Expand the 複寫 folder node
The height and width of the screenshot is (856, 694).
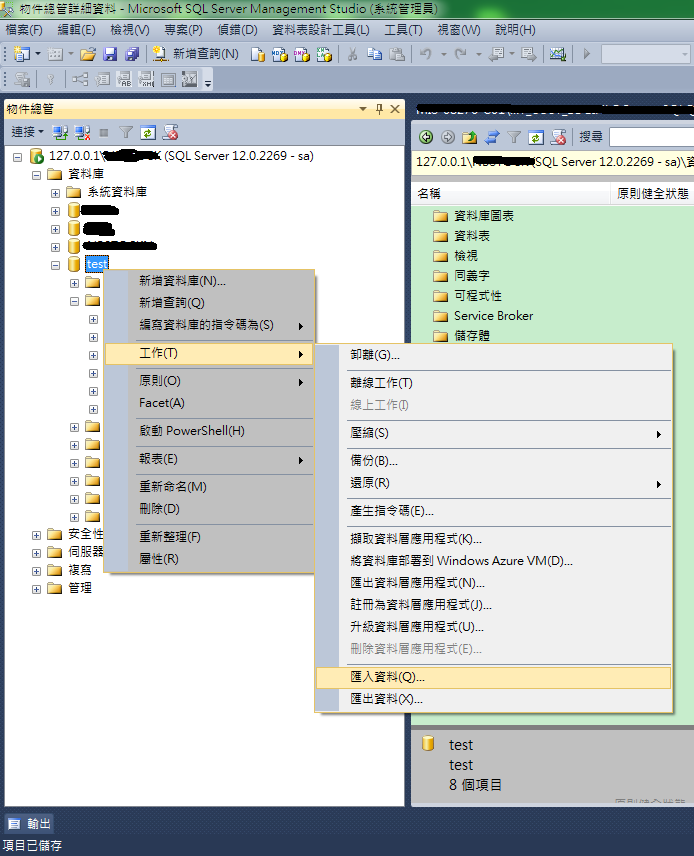[37, 572]
